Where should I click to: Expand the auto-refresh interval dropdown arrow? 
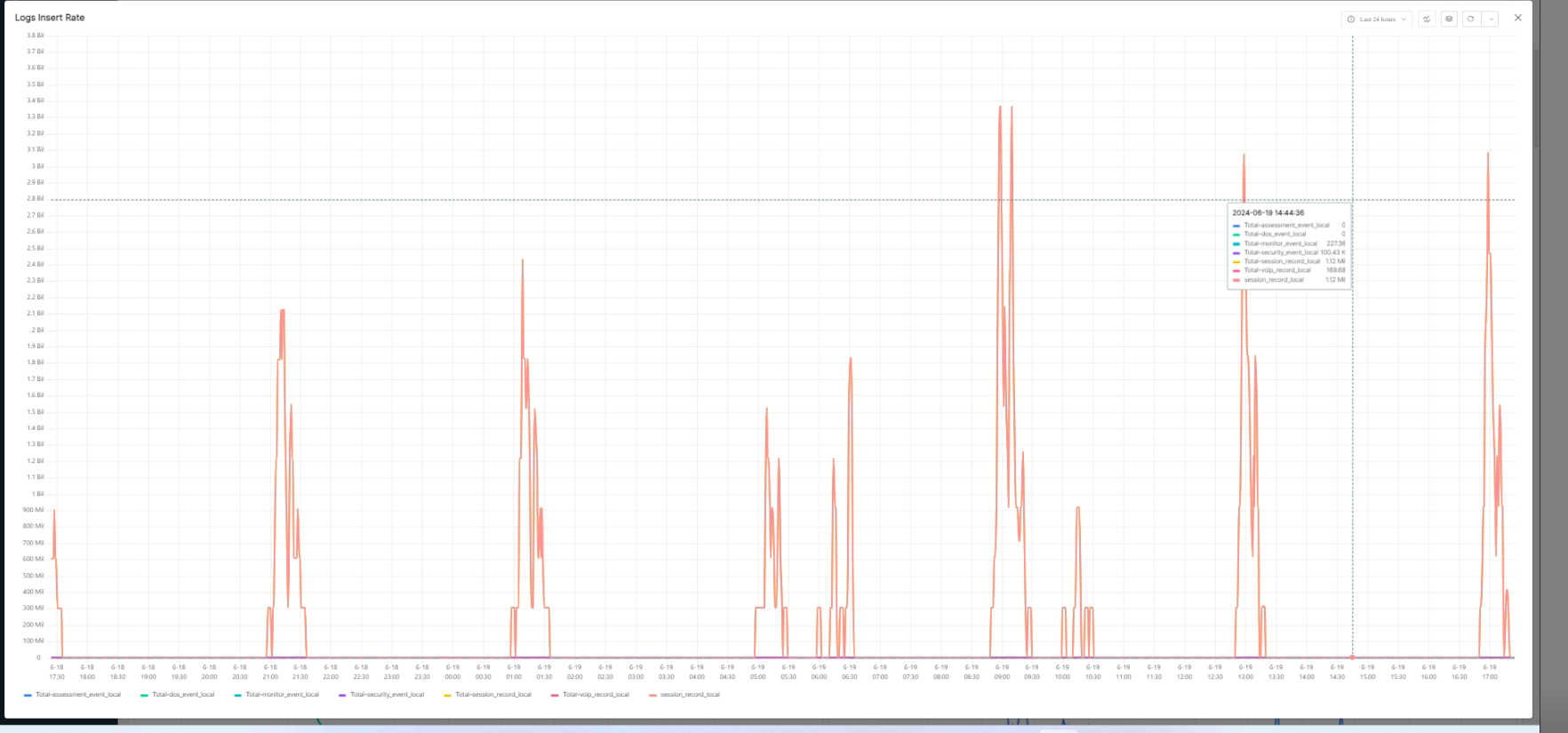pyautogui.click(x=1491, y=19)
